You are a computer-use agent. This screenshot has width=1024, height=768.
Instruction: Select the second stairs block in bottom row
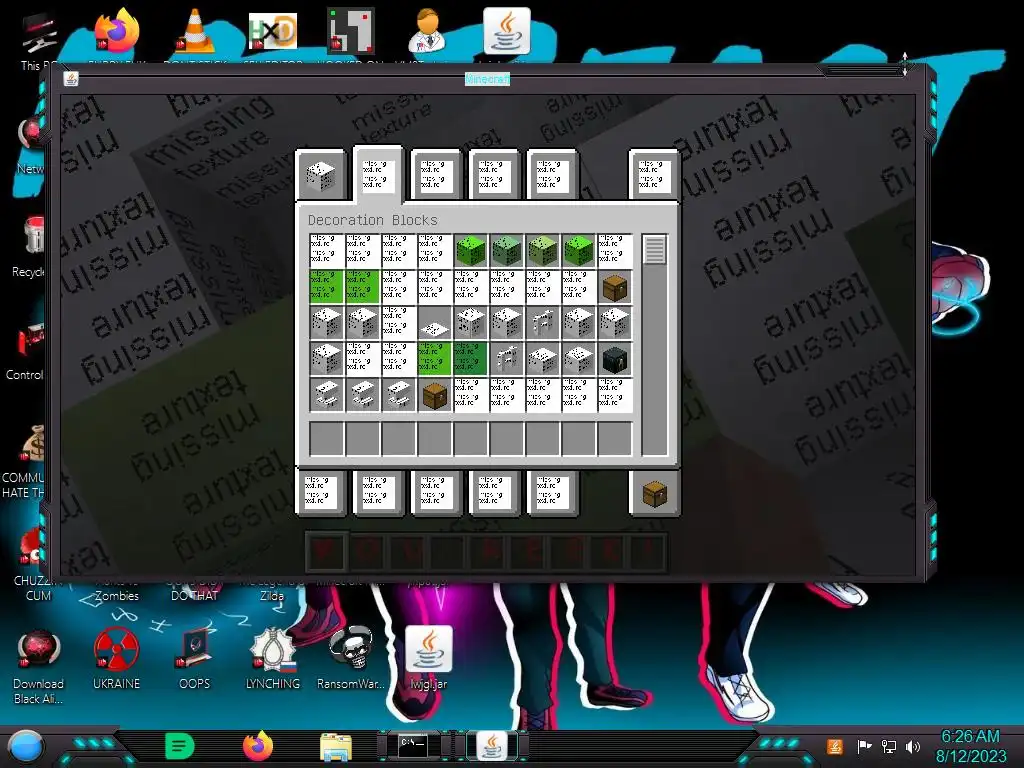(x=362, y=395)
